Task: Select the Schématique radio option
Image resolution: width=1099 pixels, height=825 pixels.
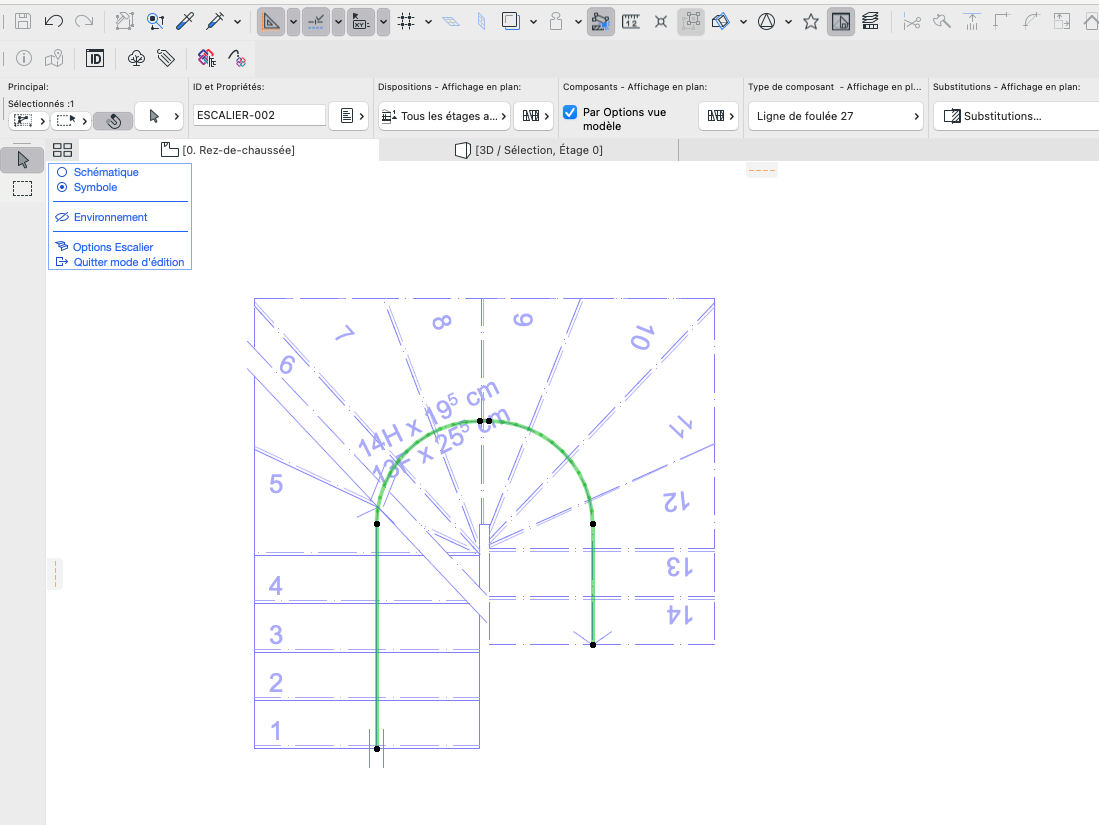Action: coord(97,172)
